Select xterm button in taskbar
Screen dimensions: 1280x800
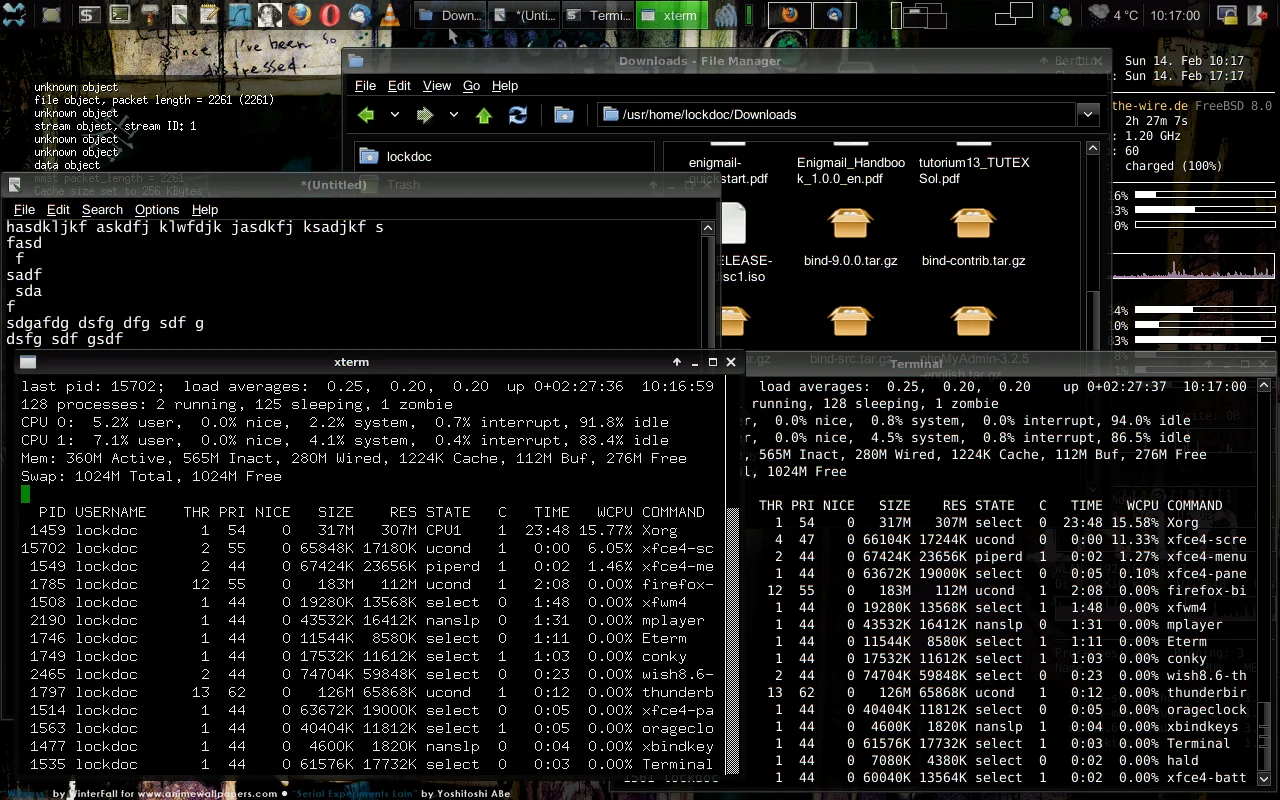click(x=673, y=15)
